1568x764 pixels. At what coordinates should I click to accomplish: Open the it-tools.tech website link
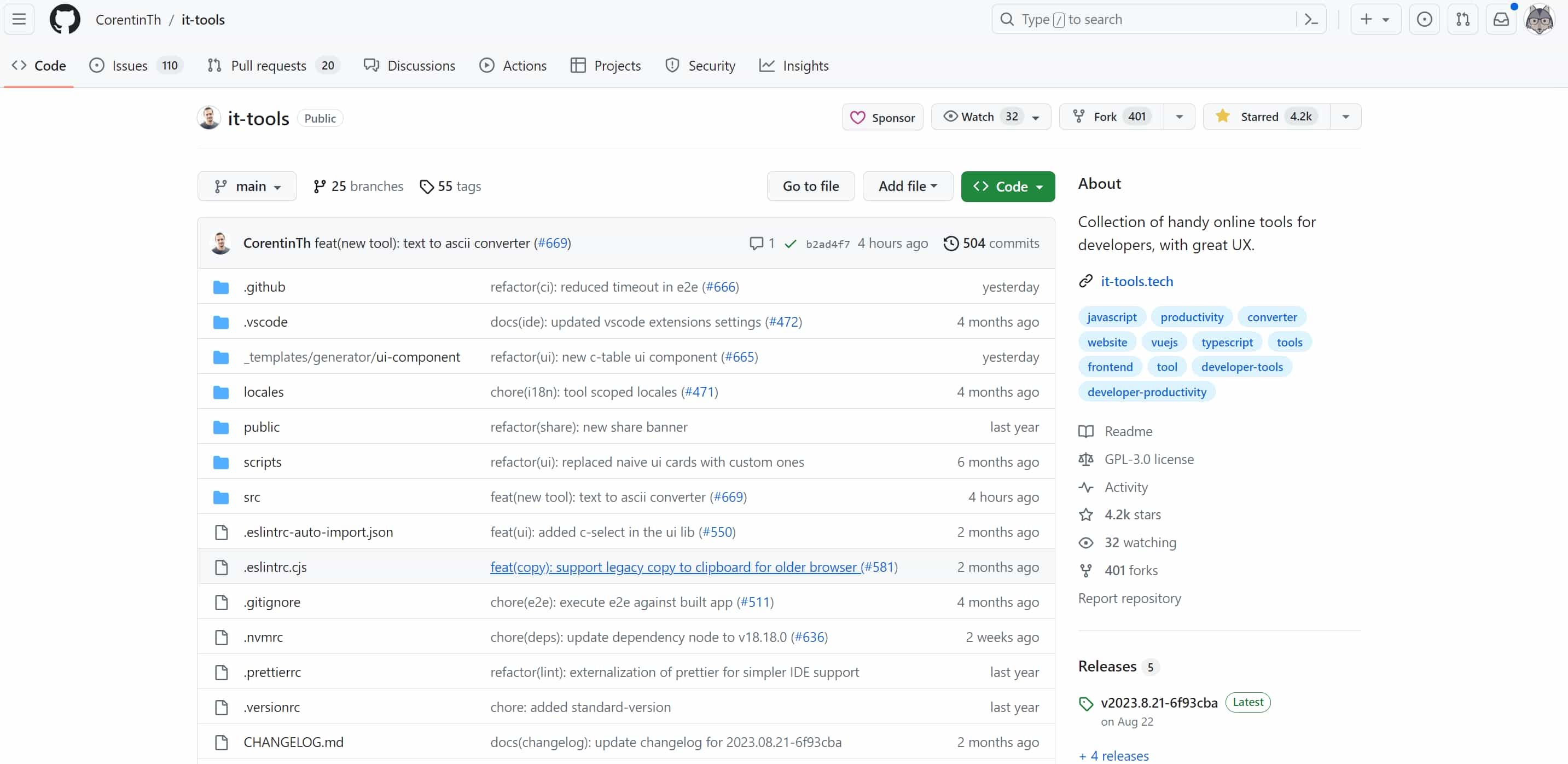(1136, 281)
